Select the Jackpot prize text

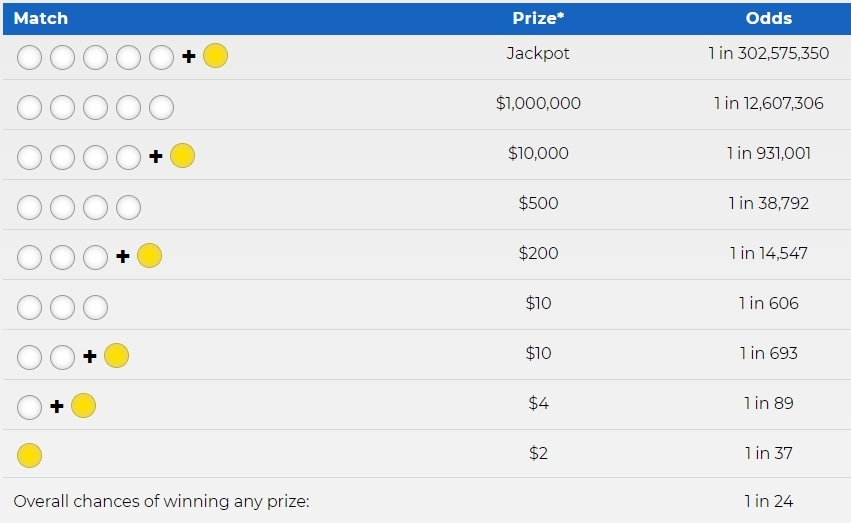pyautogui.click(x=538, y=53)
